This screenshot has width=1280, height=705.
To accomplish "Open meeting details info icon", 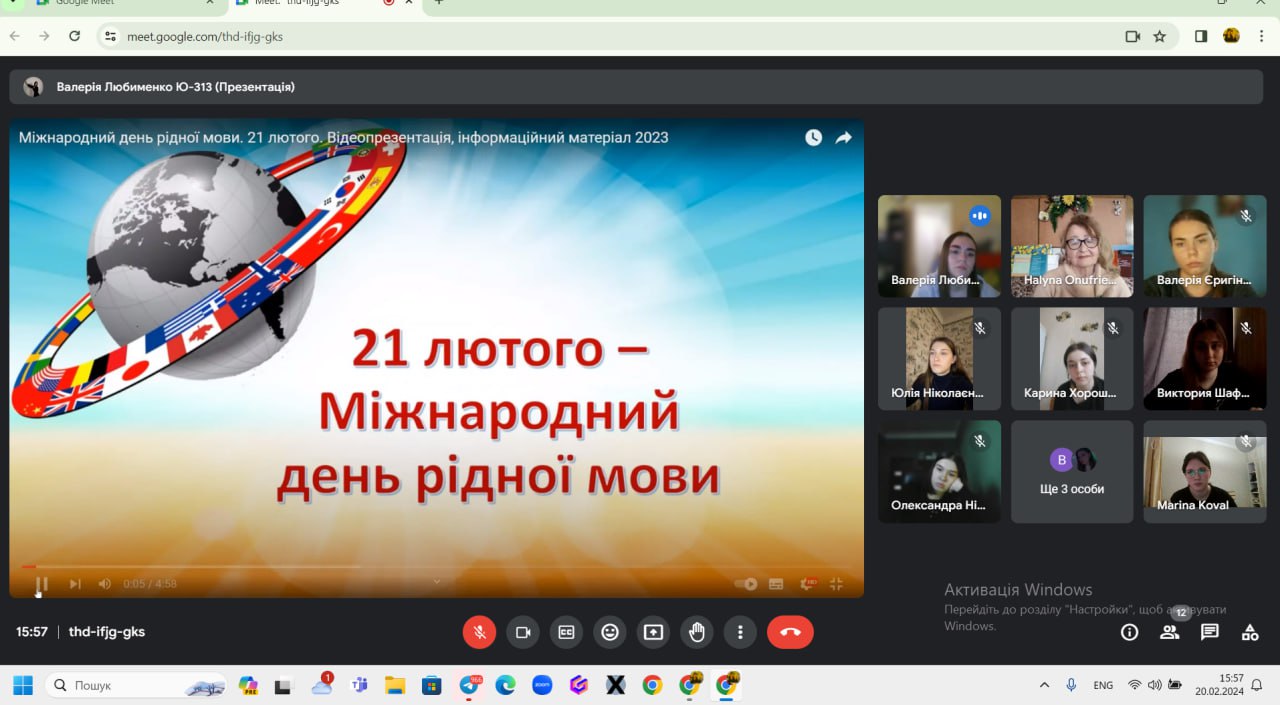I will tap(1129, 632).
